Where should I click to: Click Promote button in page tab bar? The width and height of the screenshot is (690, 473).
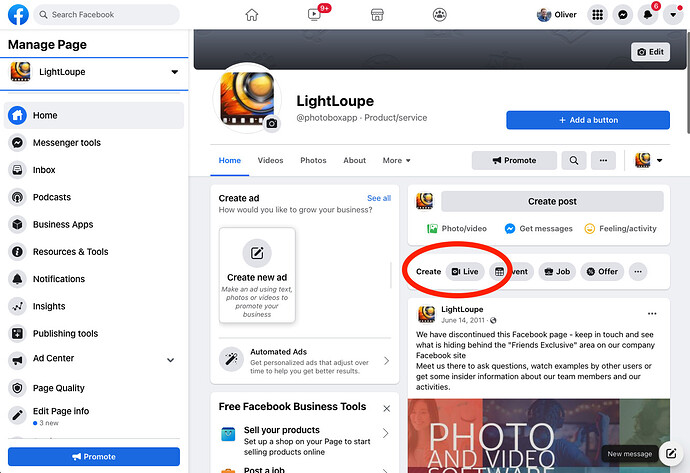[514, 161]
